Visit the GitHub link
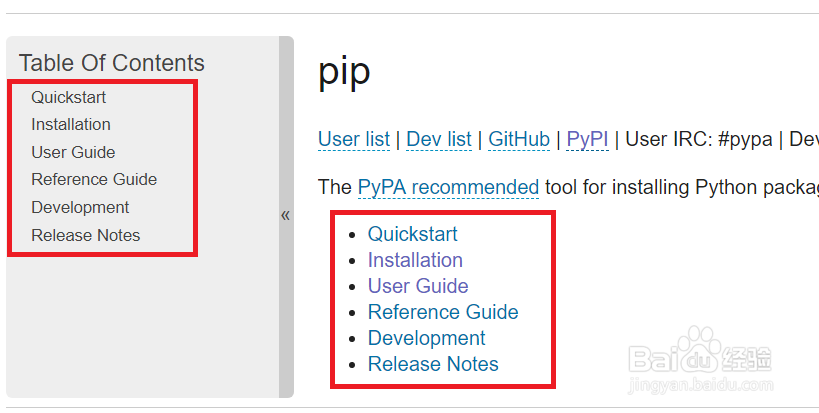 (518, 139)
